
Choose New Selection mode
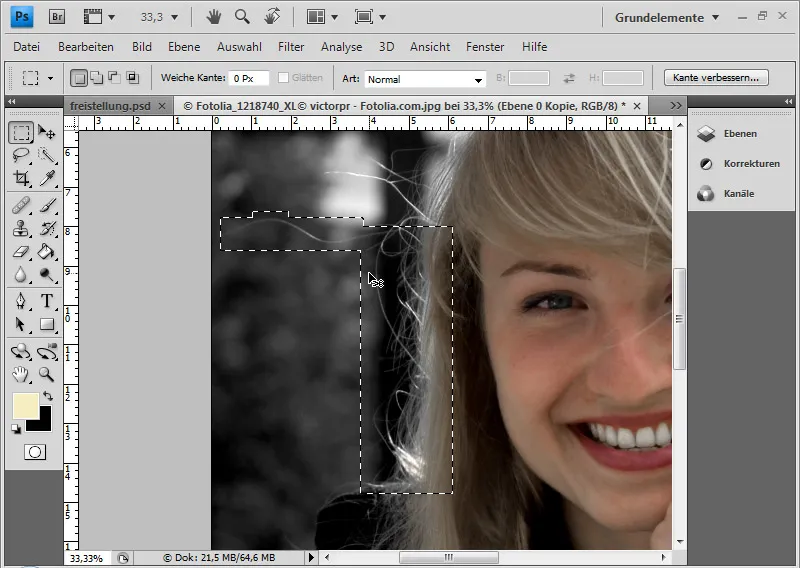tap(79, 78)
